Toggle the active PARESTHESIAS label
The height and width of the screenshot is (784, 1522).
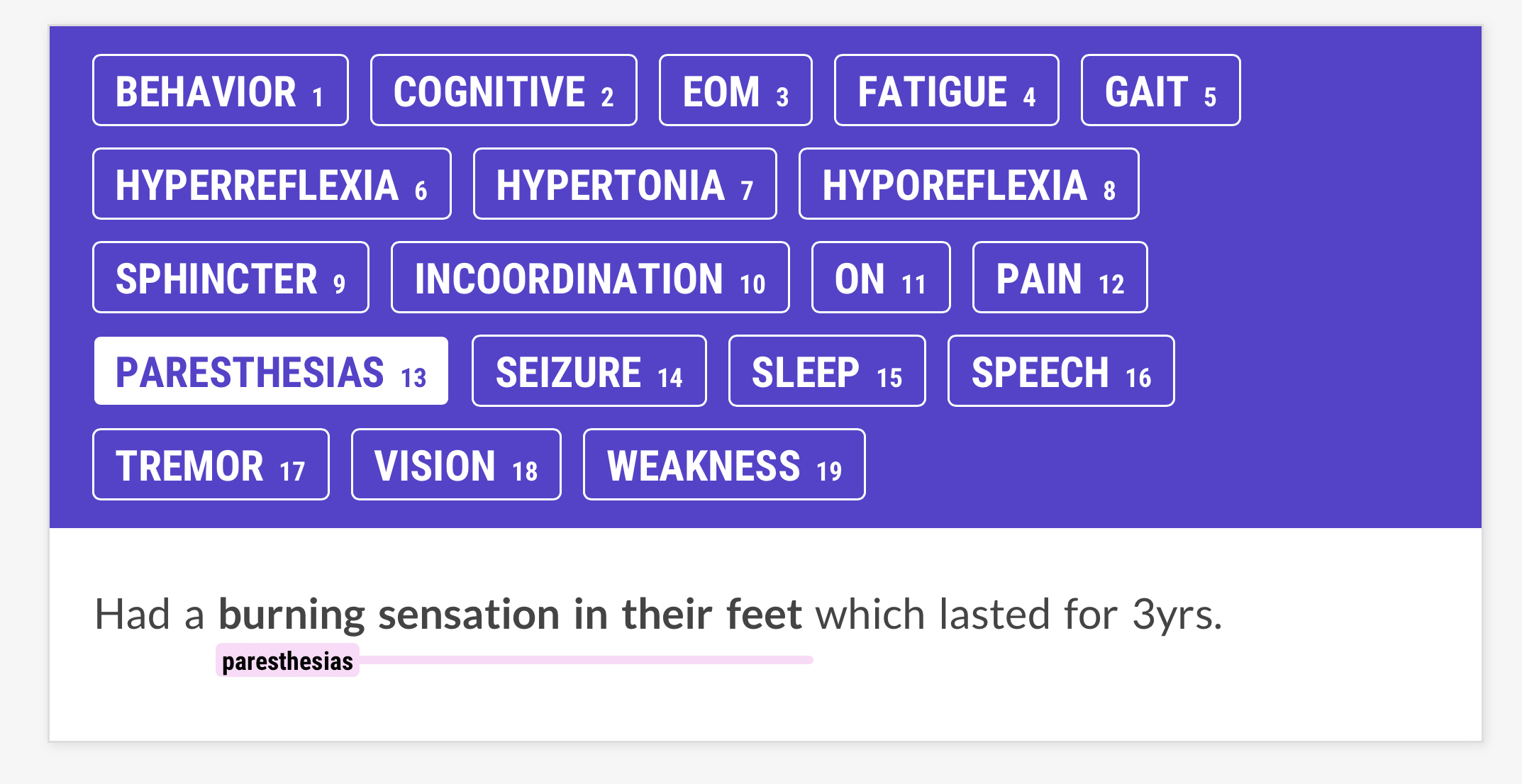[271, 371]
